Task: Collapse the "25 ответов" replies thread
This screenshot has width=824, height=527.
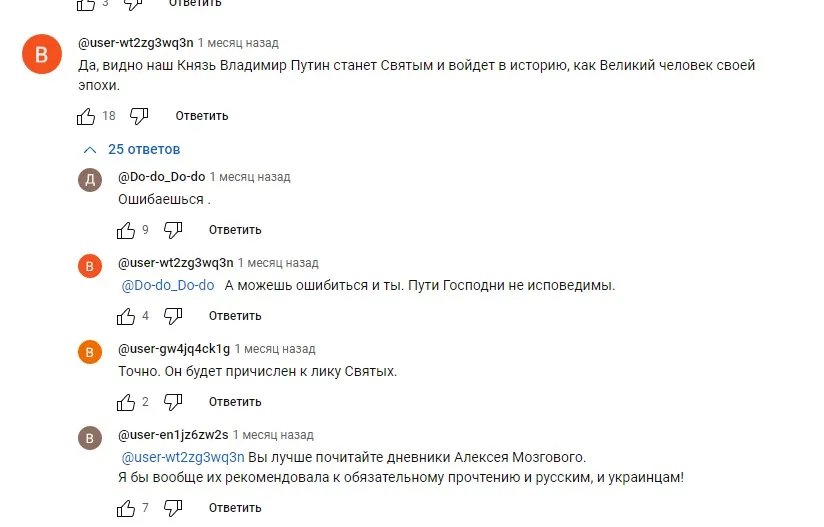Action: [132, 149]
